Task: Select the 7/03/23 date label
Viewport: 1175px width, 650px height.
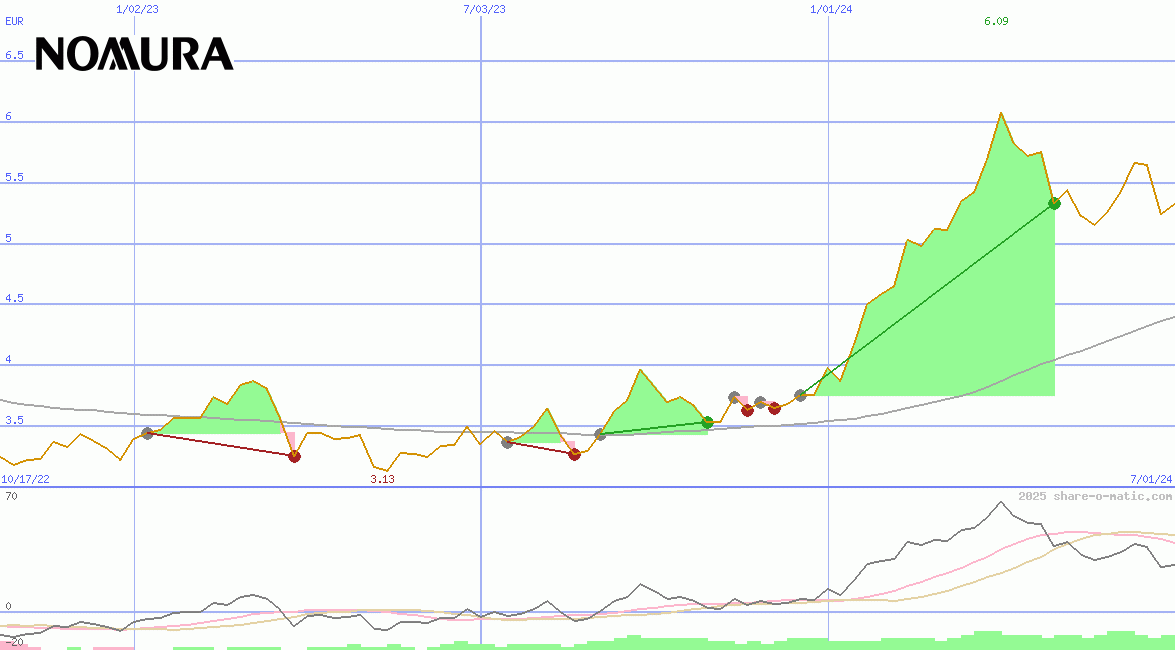Action: click(x=484, y=9)
